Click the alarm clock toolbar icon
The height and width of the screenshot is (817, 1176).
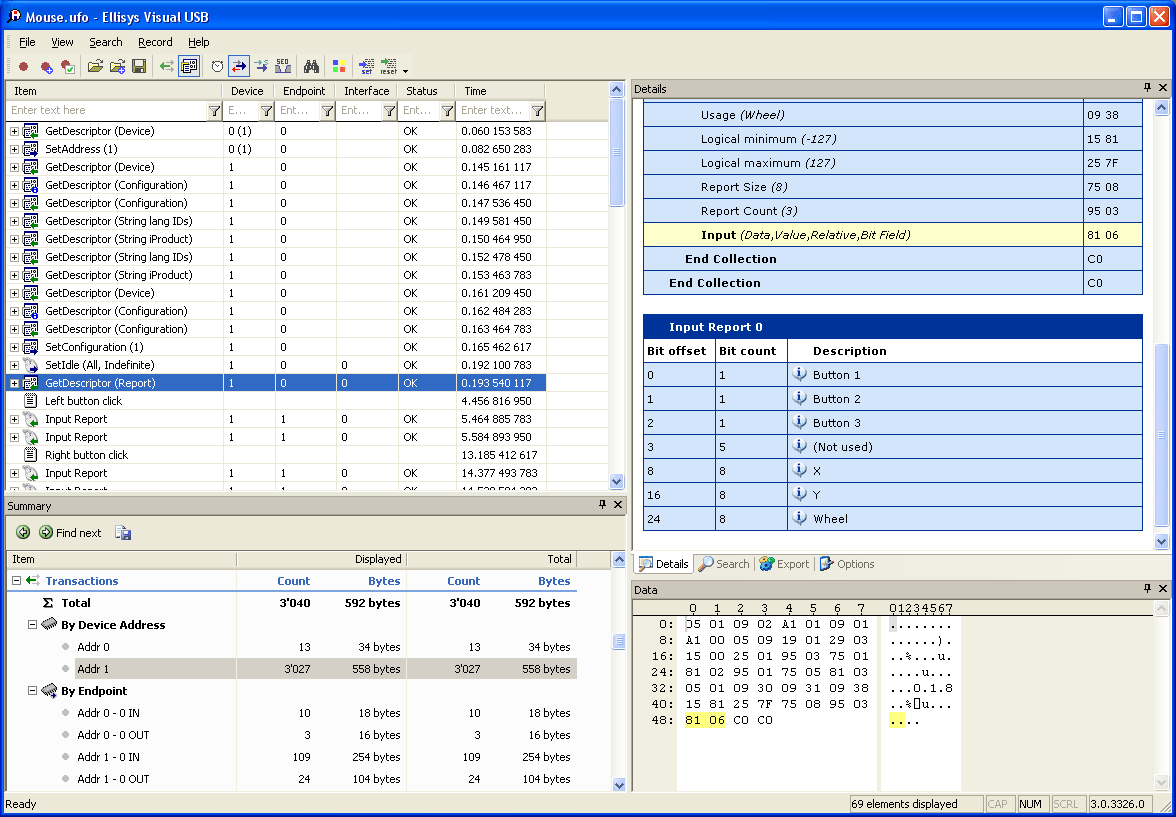click(x=217, y=67)
